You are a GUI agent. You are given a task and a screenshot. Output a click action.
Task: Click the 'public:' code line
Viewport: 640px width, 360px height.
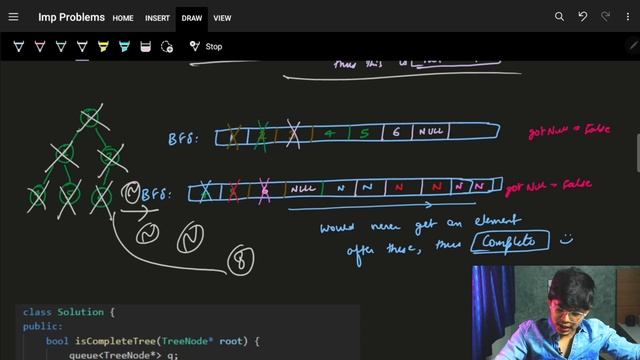[x=43, y=327]
